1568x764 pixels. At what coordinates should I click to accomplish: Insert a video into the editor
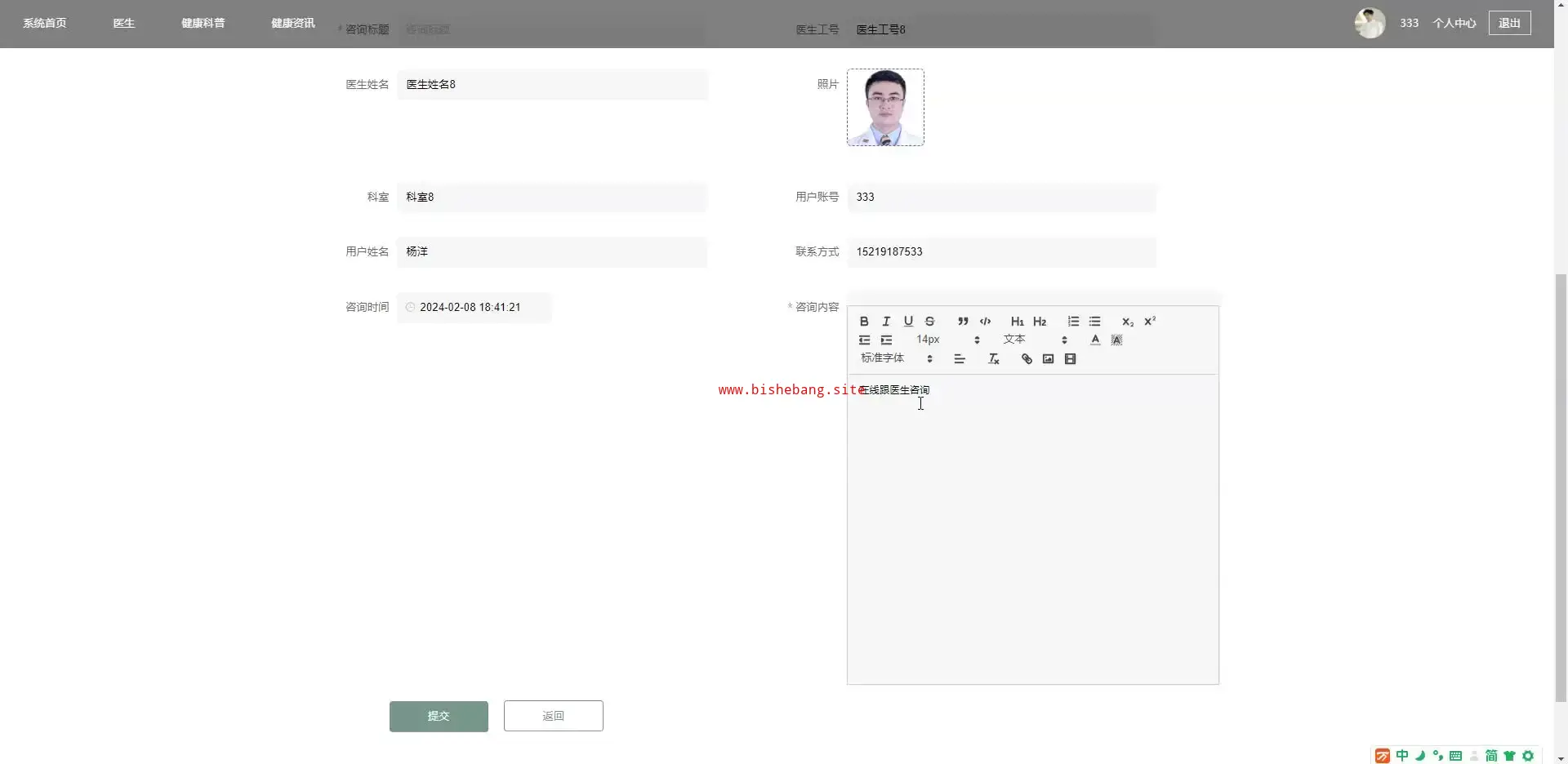coord(1070,359)
